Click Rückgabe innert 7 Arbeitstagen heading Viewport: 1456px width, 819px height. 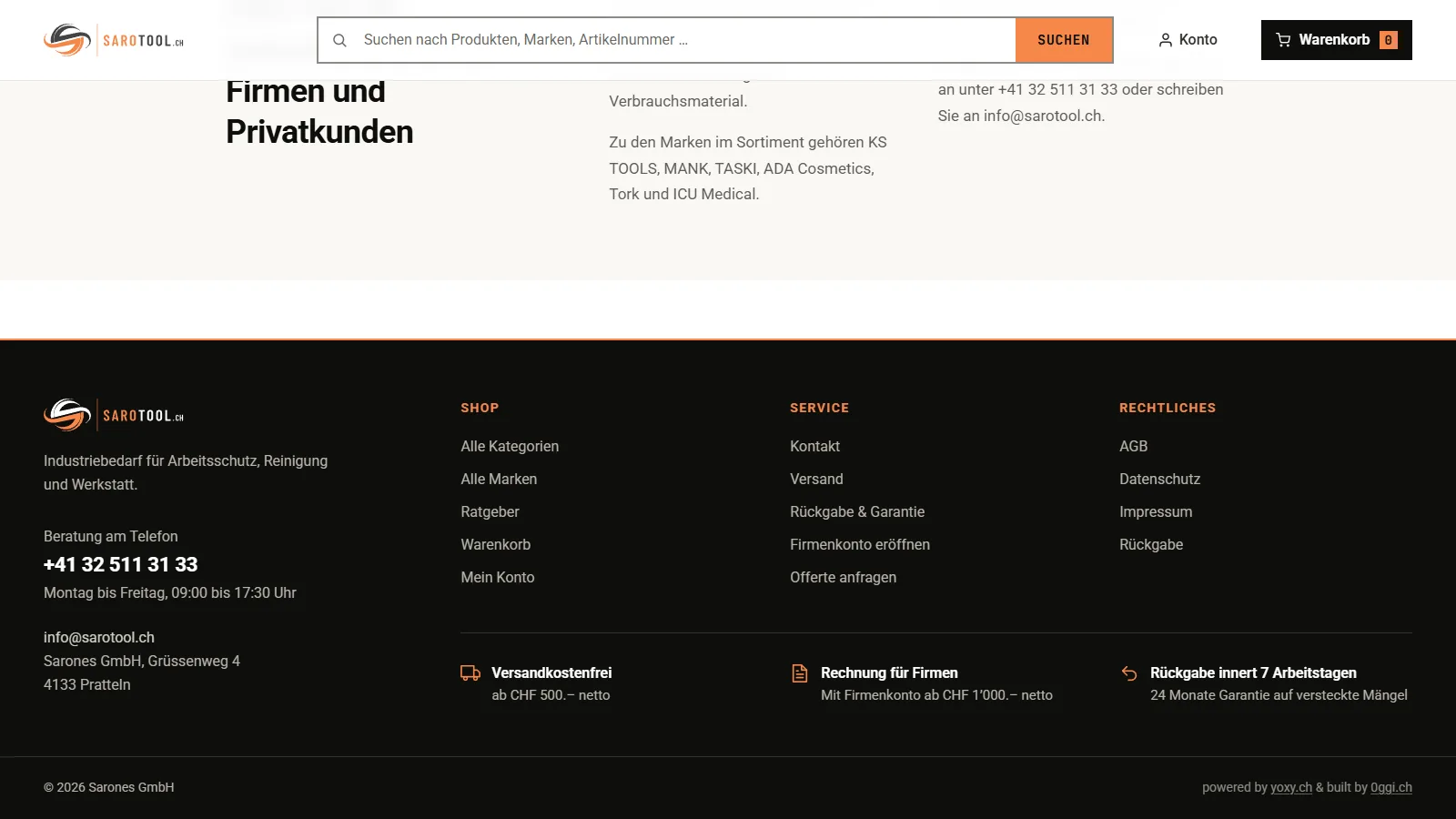(x=1253, y=672)
